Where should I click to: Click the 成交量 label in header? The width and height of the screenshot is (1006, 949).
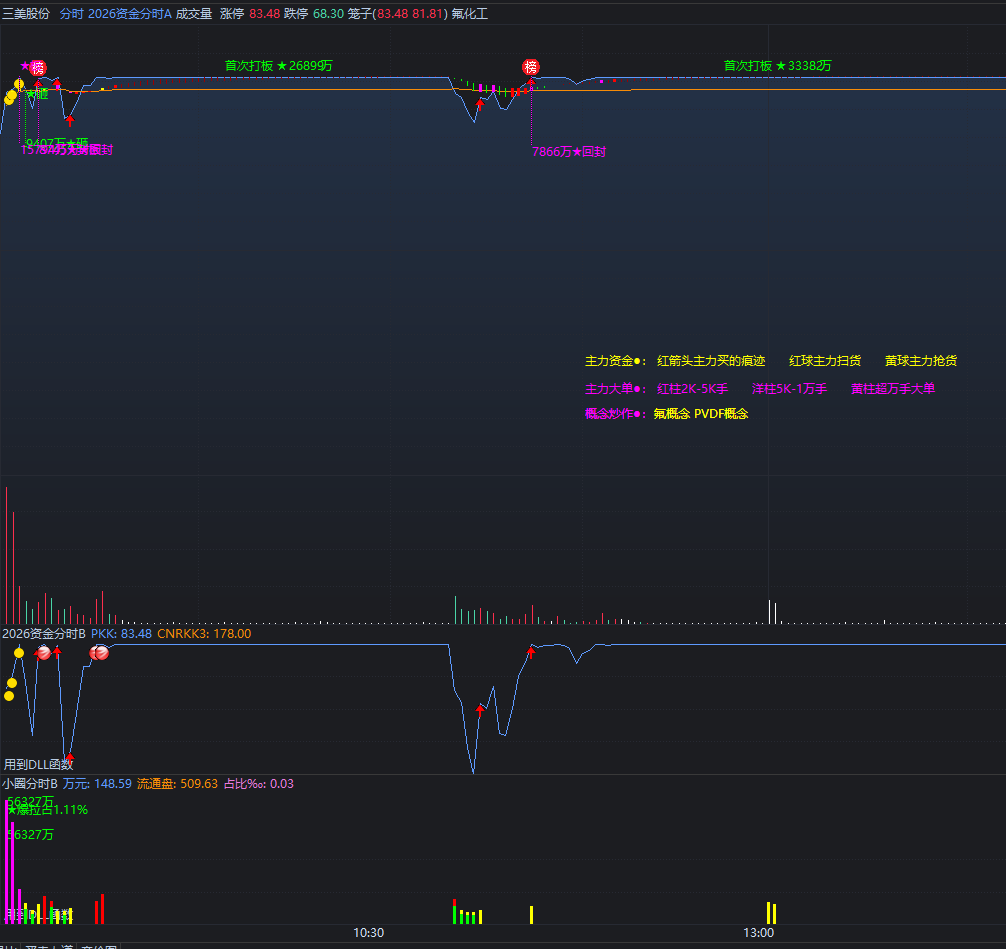click(194, 13)
